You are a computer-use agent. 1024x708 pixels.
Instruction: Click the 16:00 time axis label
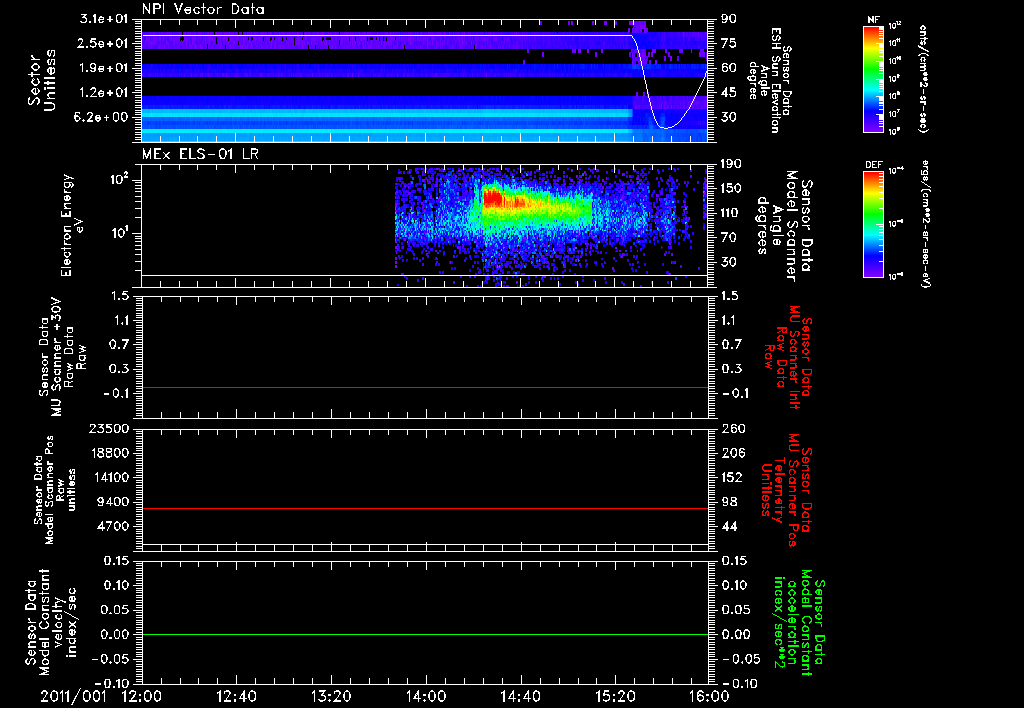(709, 697)
